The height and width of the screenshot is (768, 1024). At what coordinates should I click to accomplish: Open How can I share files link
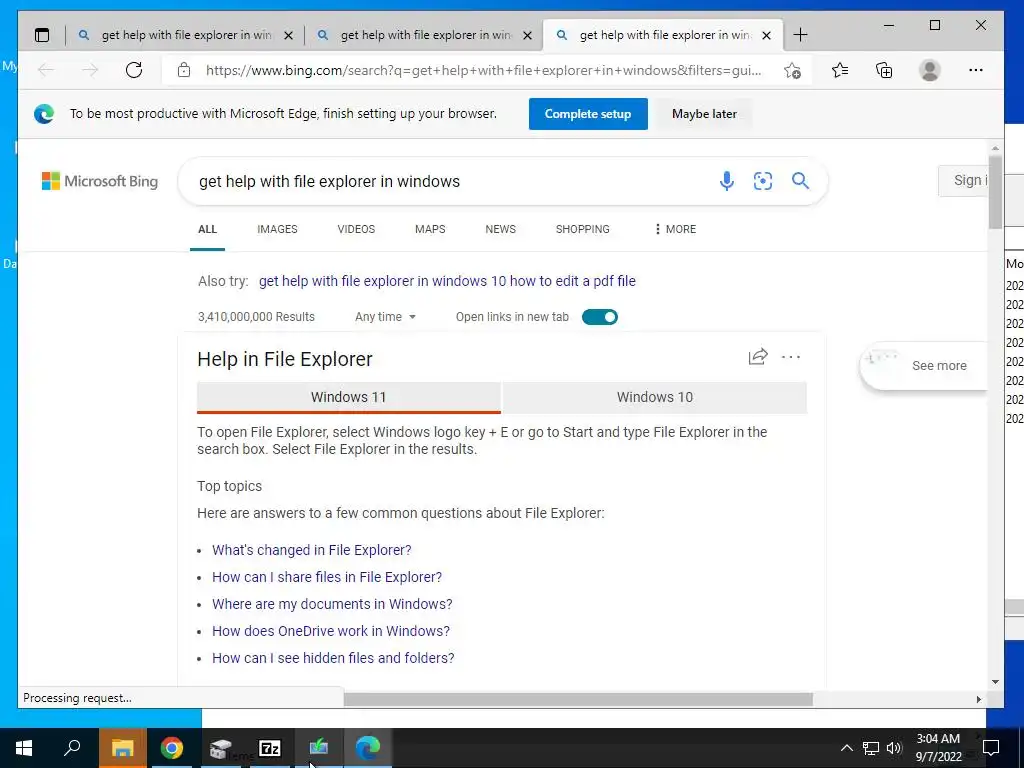click(327, 577)
